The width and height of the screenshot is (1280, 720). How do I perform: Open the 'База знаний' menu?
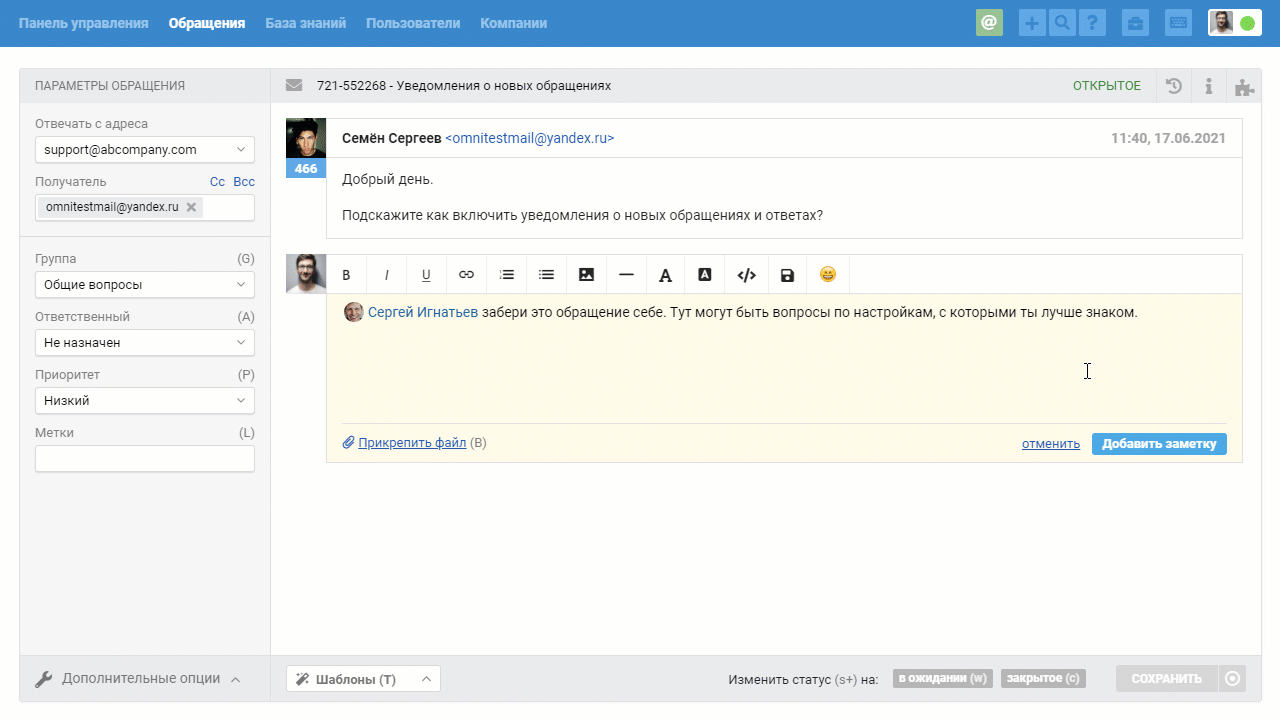pyautogui.click(x=306, y=23)
